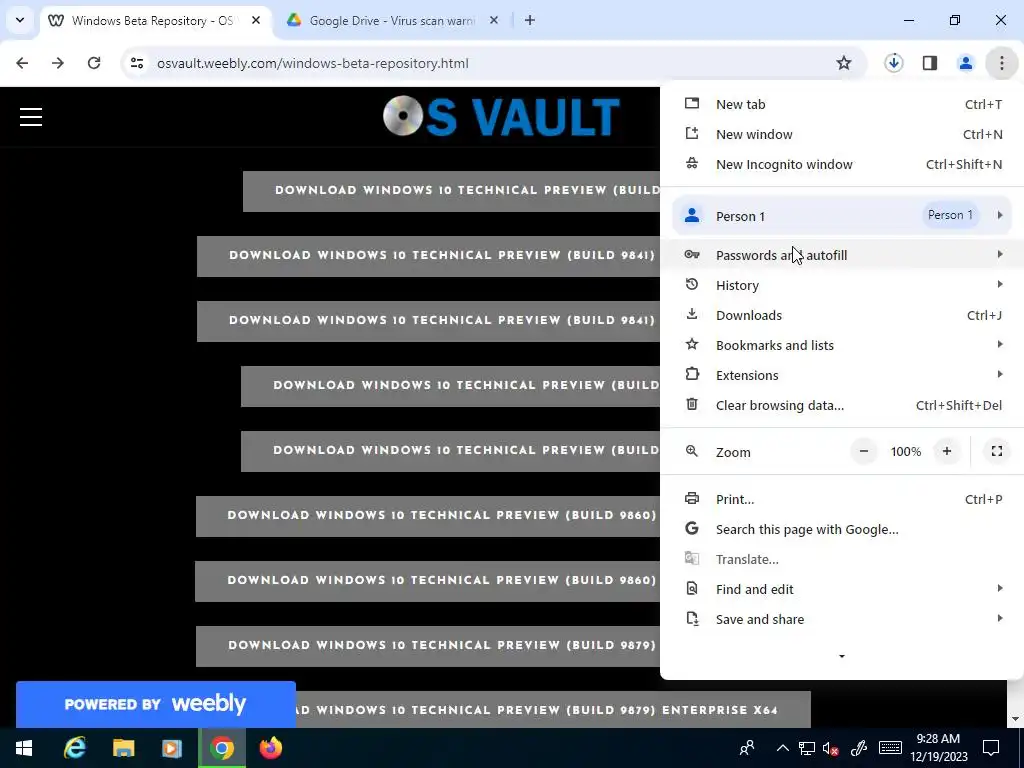Close the Google Drive tab
The image size is (1024, 768).
coord(494,20)
